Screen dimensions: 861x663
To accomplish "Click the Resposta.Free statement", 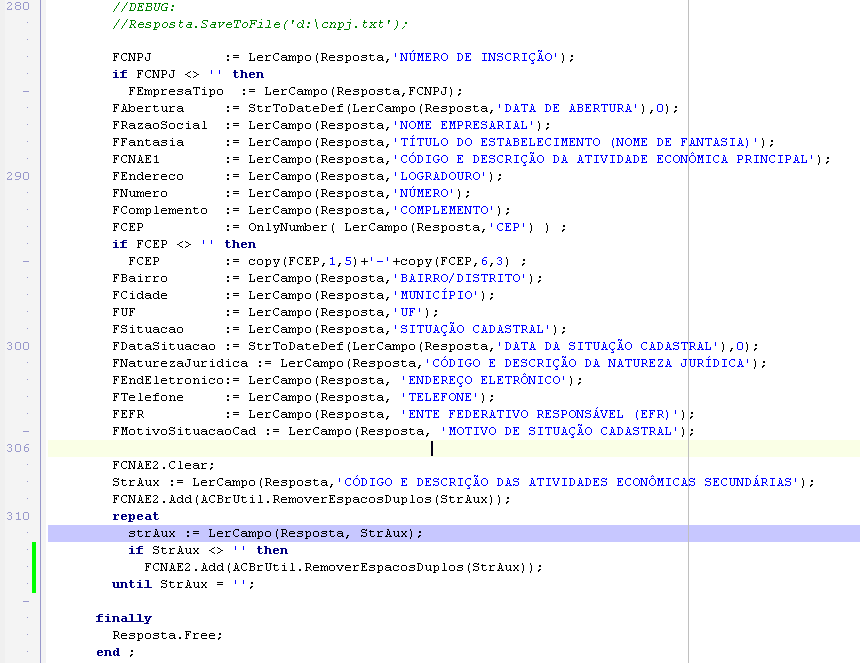I will [167, 636].
